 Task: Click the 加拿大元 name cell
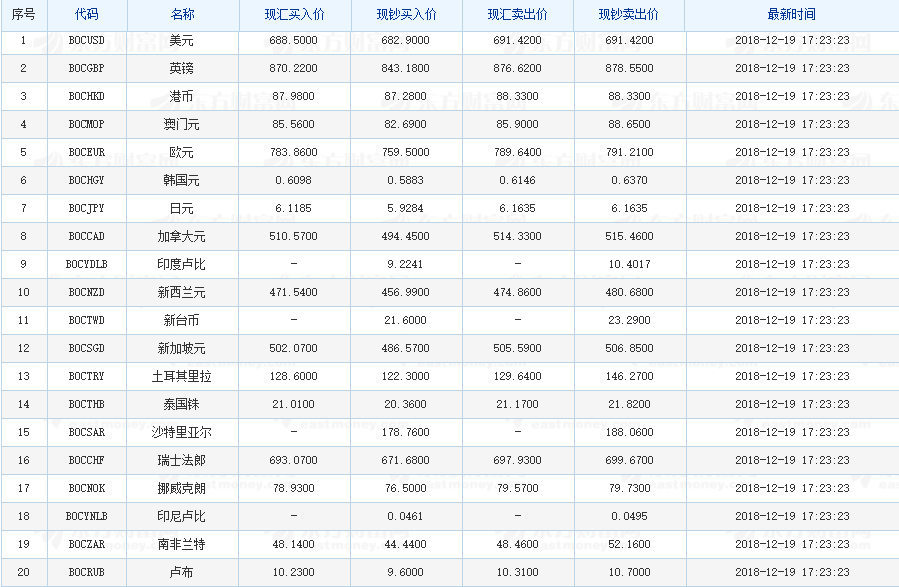(x=182, y=237)
